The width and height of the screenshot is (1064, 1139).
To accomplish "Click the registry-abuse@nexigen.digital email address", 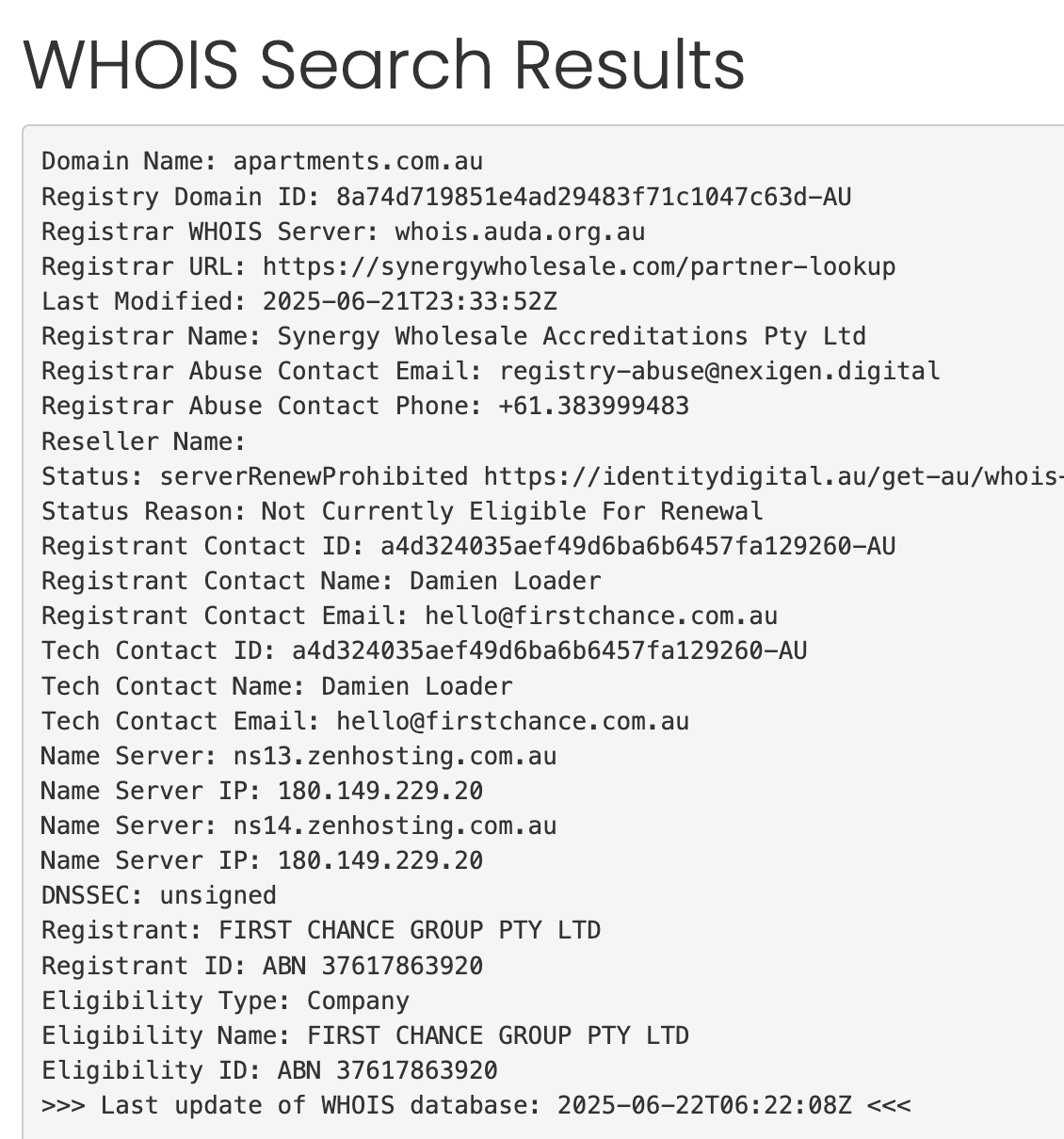I will point(719,371).
